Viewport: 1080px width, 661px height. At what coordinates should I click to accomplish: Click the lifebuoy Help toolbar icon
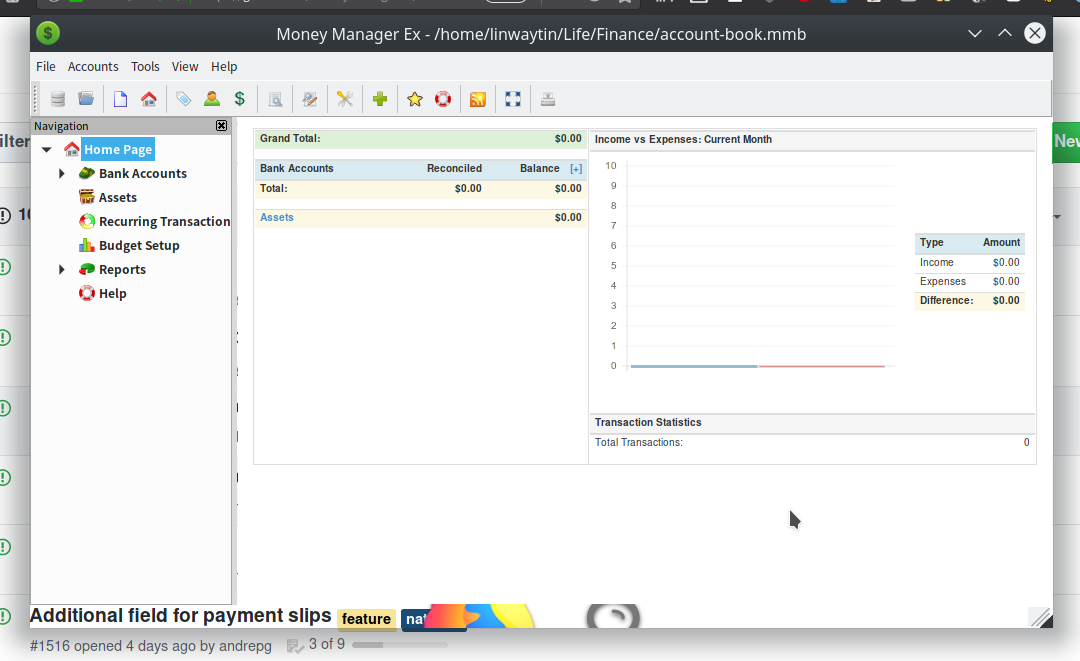[x=443, y=99]
